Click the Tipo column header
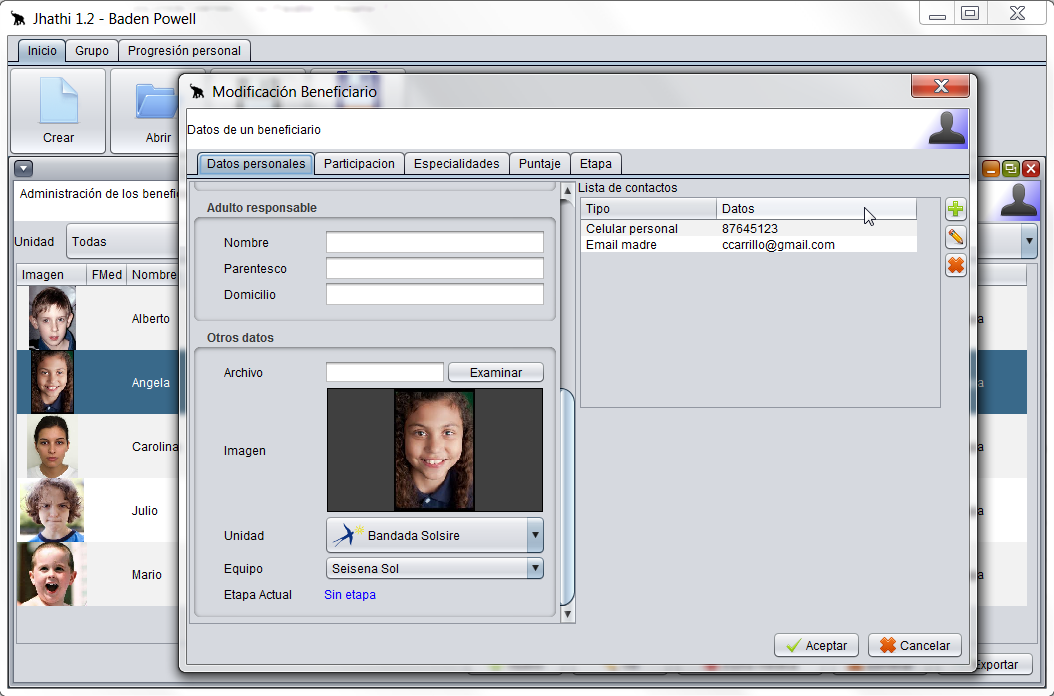The height and width of the screenshot is (696, 1054). [649, 208]
